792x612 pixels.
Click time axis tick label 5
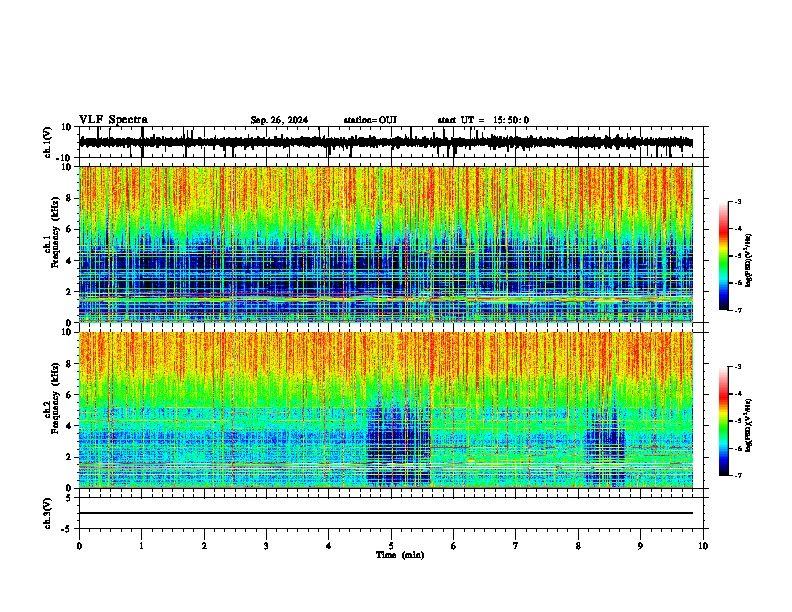tap(391, 546)
